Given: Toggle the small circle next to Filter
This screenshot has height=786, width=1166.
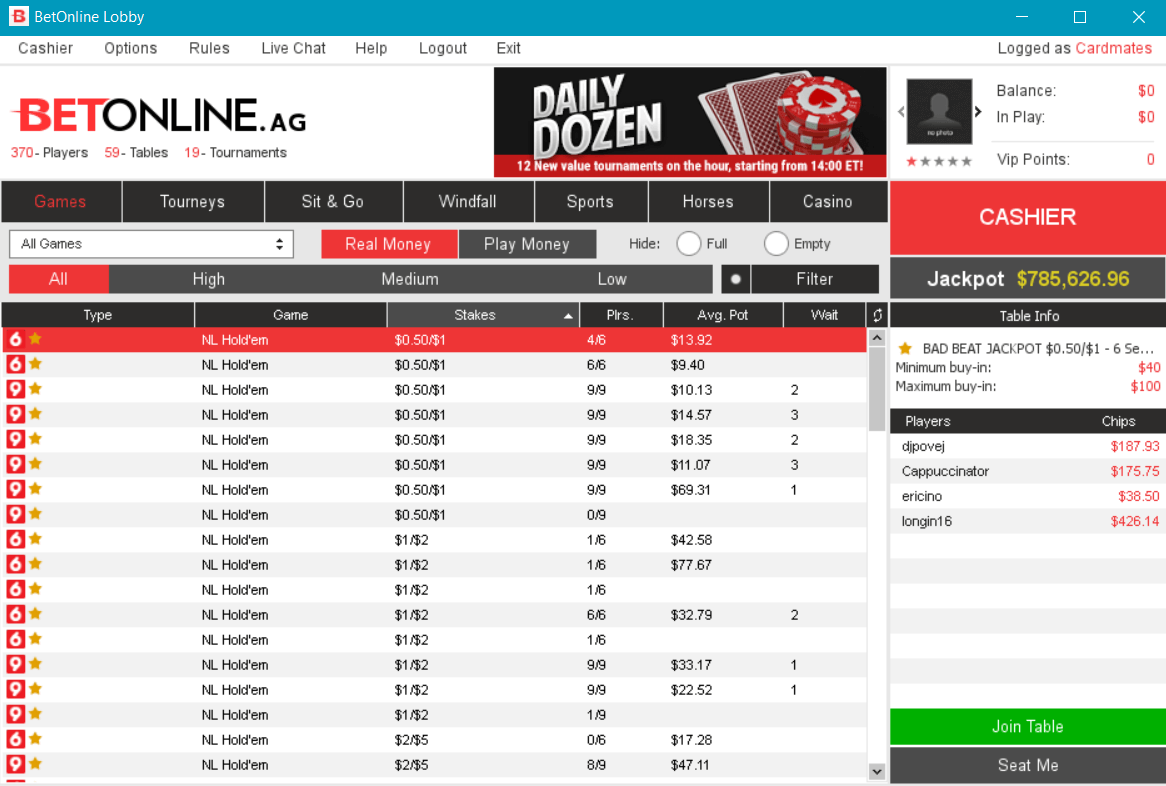Looking at the screenshot, I should tap(735, 279).
